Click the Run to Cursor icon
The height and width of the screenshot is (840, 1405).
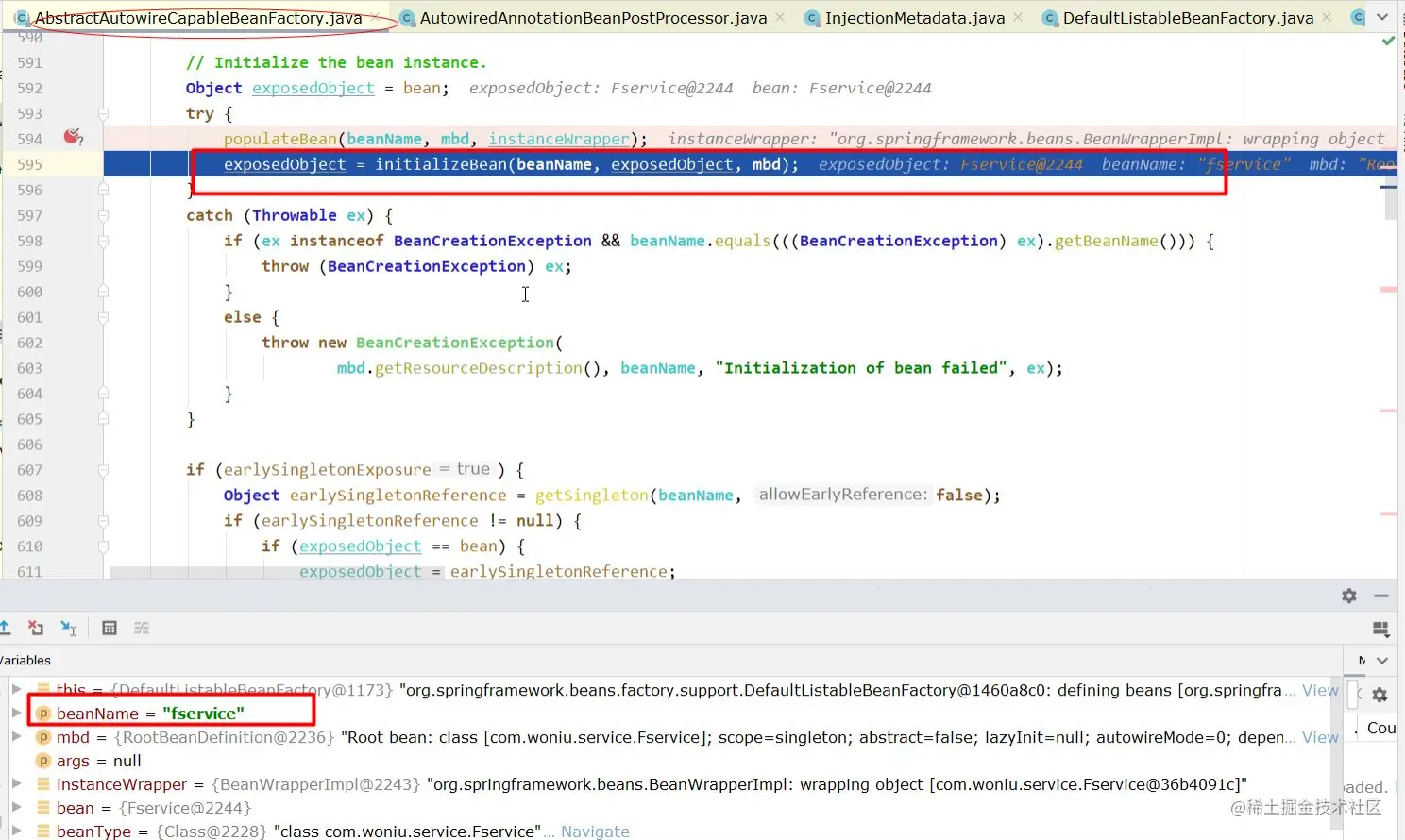(68, 628)
